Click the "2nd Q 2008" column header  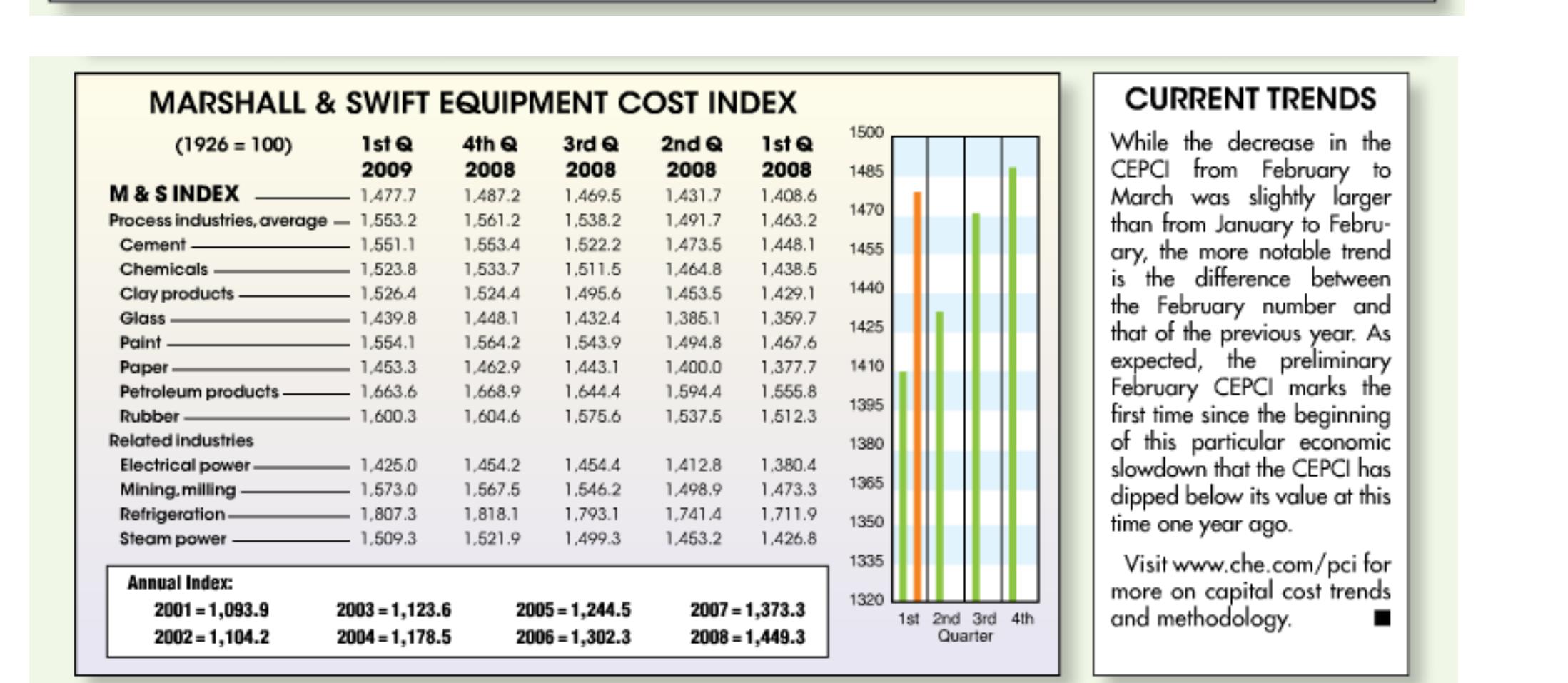[691, 157]
